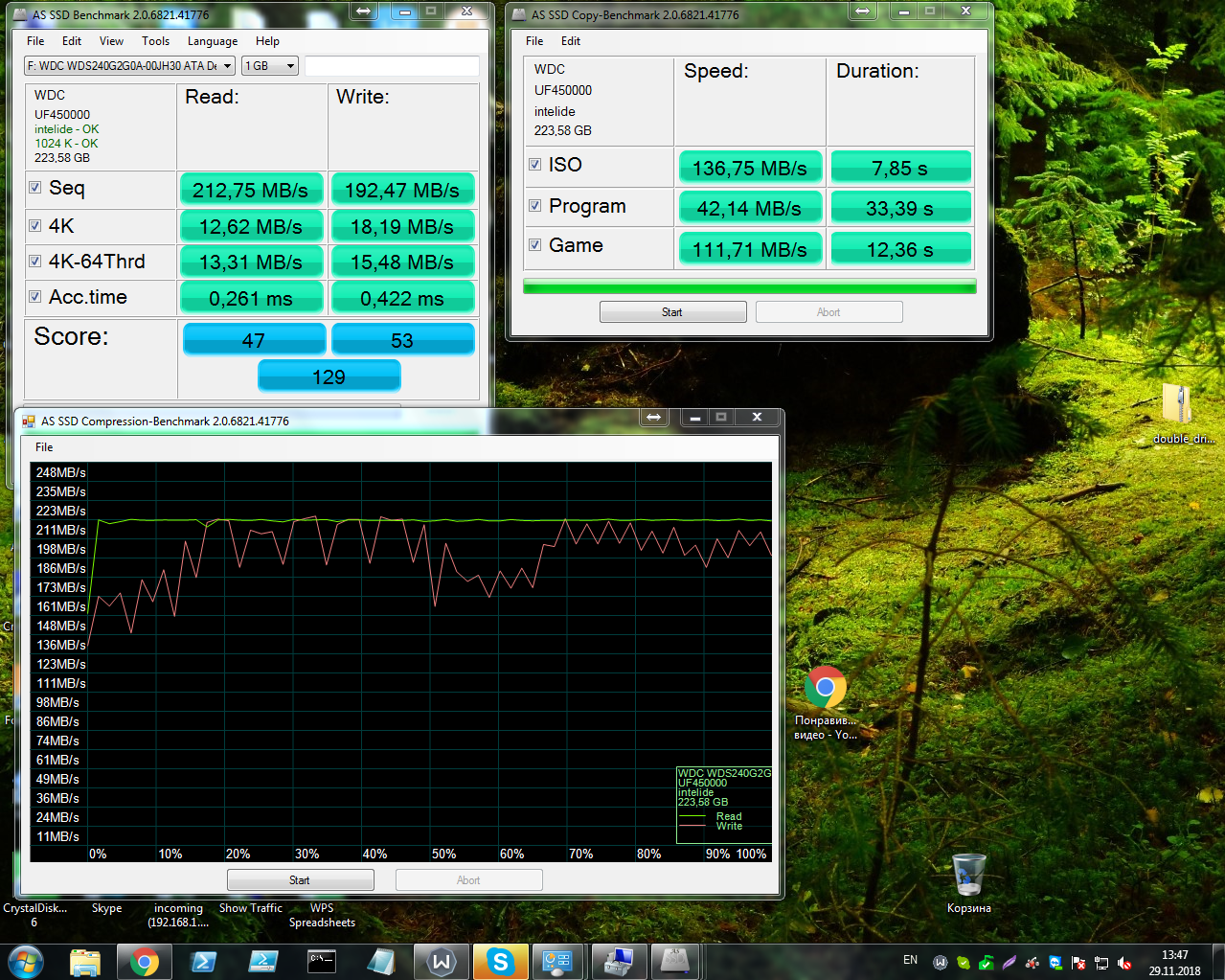
Task: Switch to Skype on the taskbar
Action: click(500, 962)
